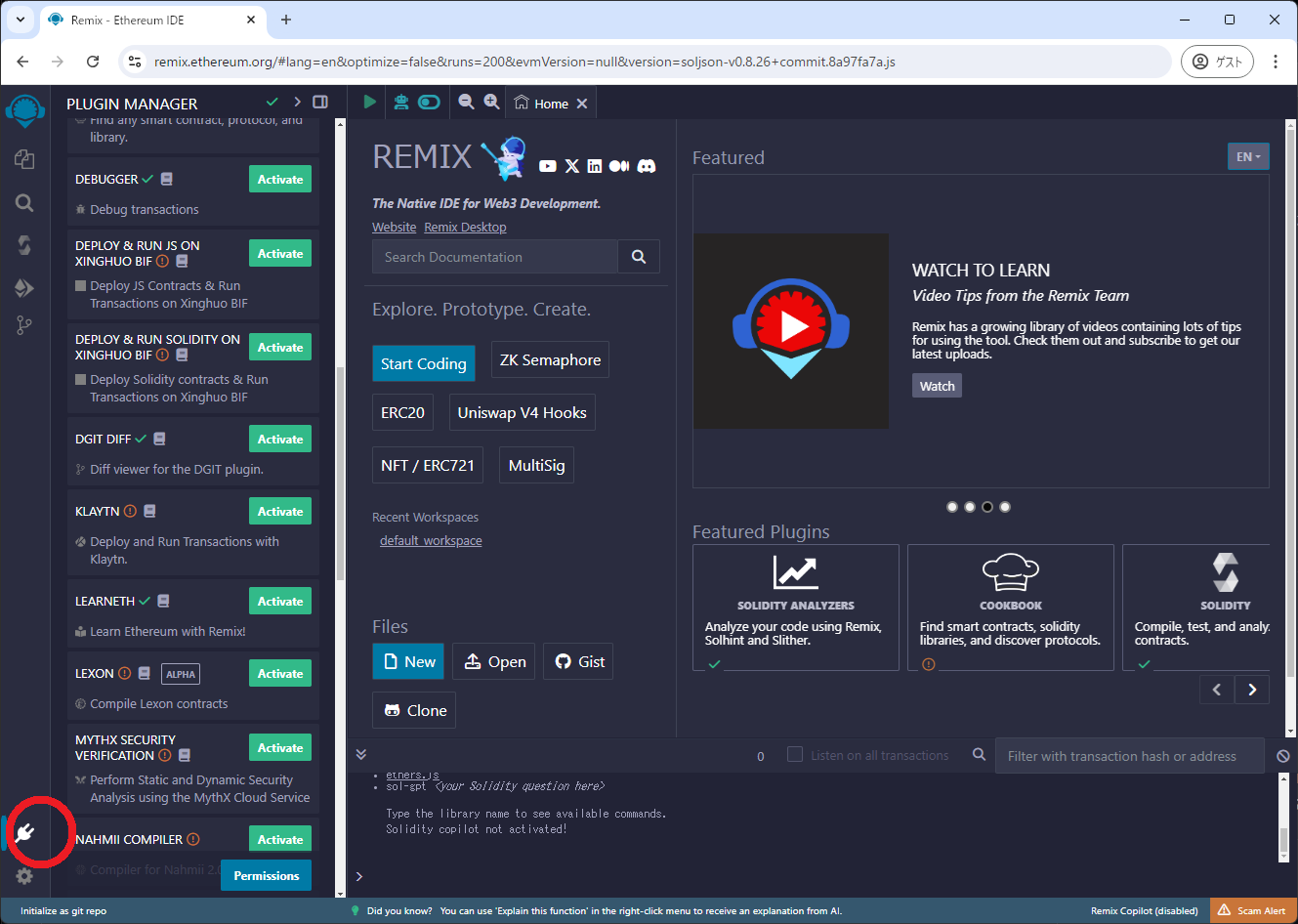Activate the Debugger plugin
This screenshot has width=1298, height=924.
pos(280,180)
